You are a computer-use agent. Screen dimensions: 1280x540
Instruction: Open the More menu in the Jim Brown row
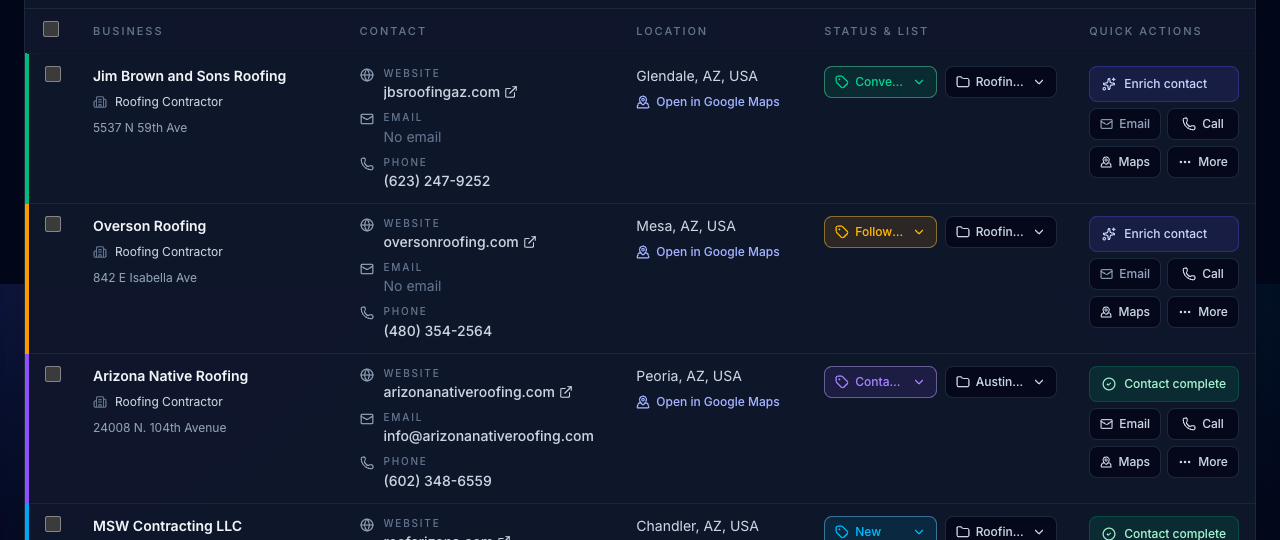pos(1203,162)
